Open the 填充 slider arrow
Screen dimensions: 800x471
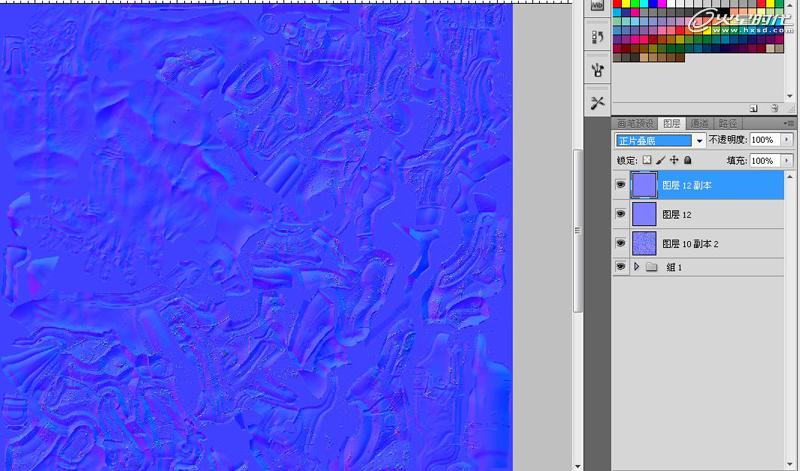787,160
